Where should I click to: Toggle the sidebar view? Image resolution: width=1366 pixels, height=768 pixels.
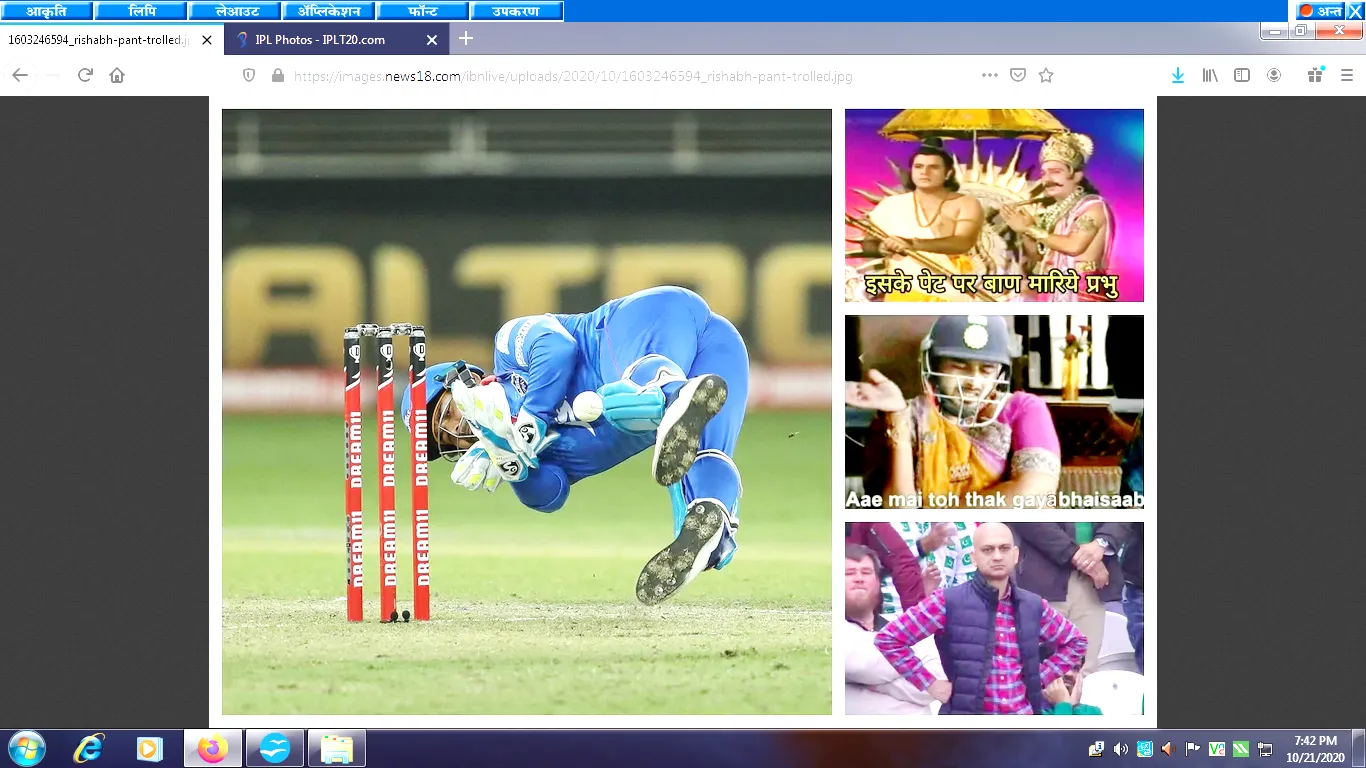(1242, 75)
